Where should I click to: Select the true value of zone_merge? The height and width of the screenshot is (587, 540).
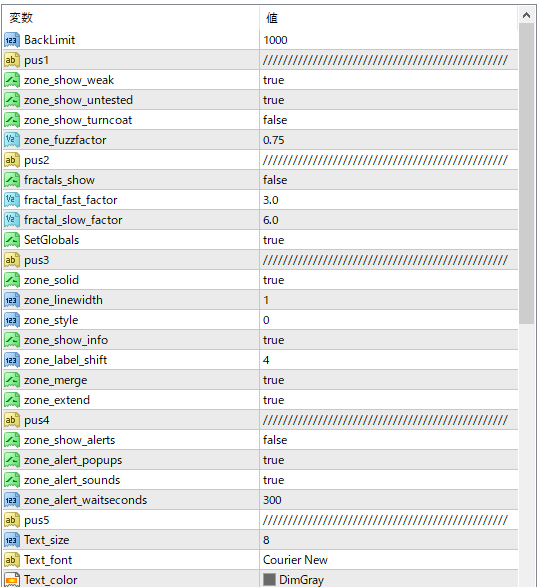[x=273, y=380]
